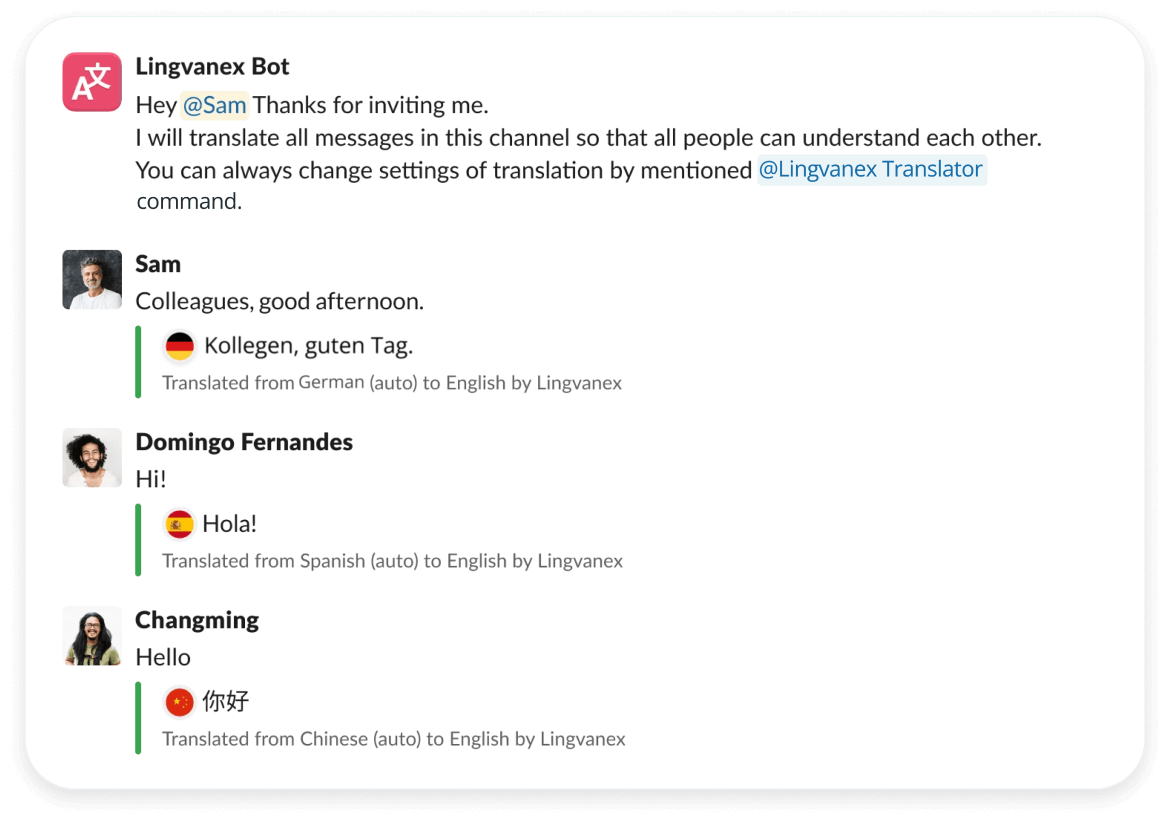Select the name Lingvanex Bot
Screen dimensions: 1169x822
(x=213, y=66)
